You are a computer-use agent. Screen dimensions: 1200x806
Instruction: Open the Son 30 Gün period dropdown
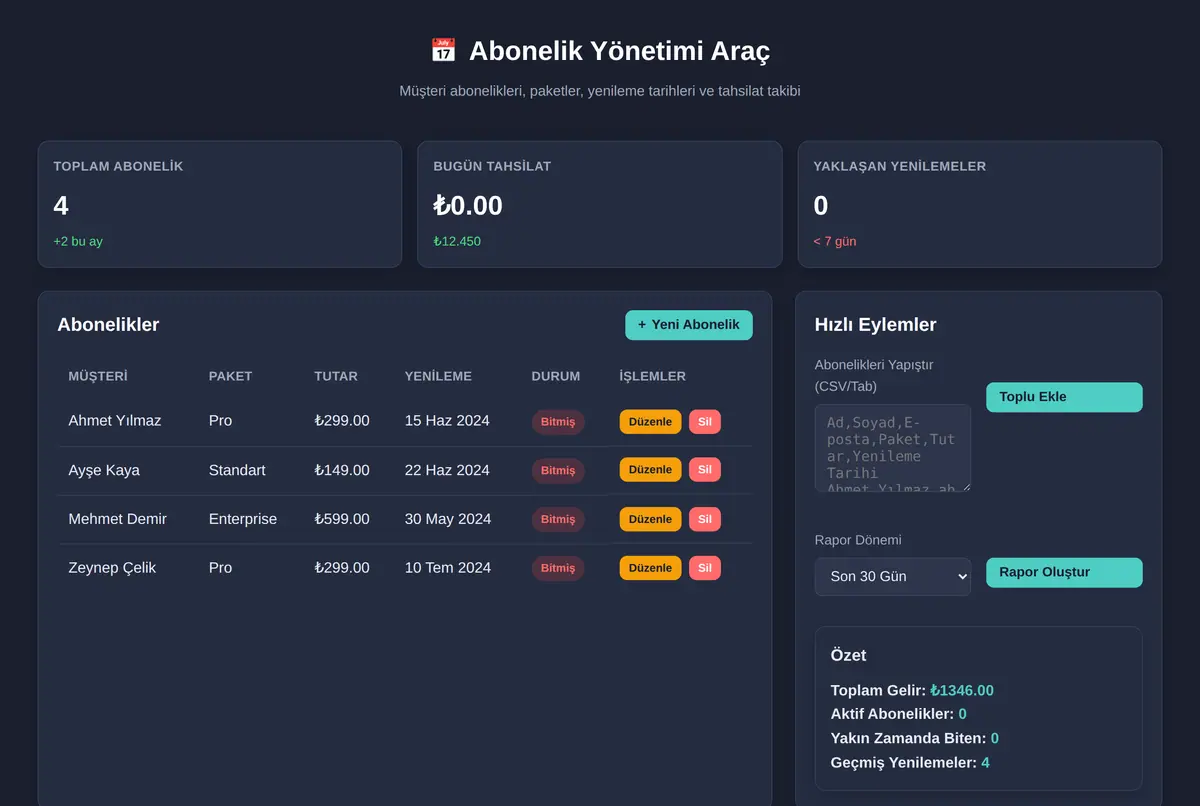pyautogui.click(x=893, y=577)
